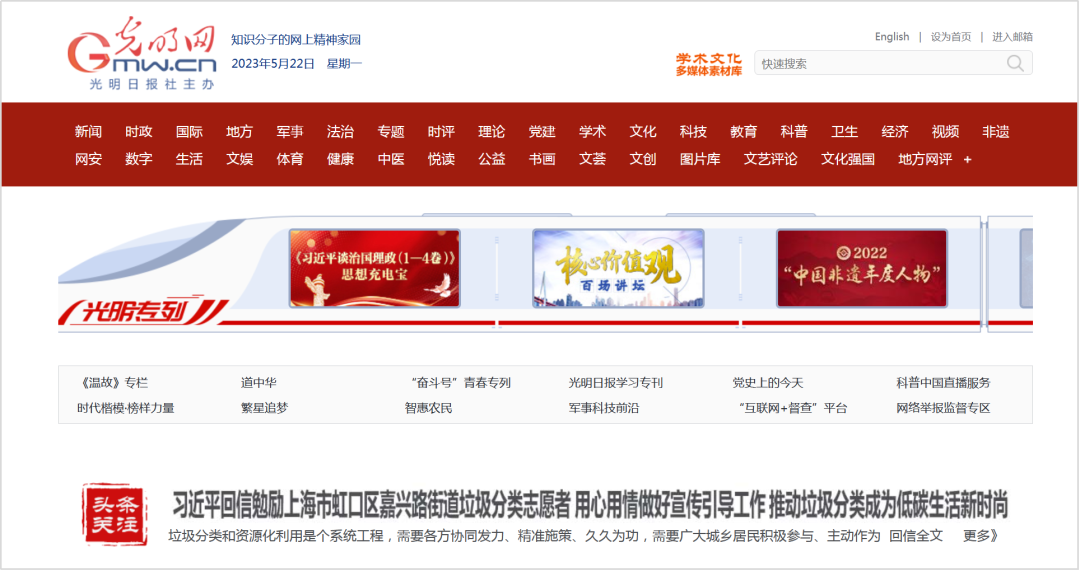
Task: Open the 文艺评论 channel
Action: pyautogui.click(x=771, y=159)
